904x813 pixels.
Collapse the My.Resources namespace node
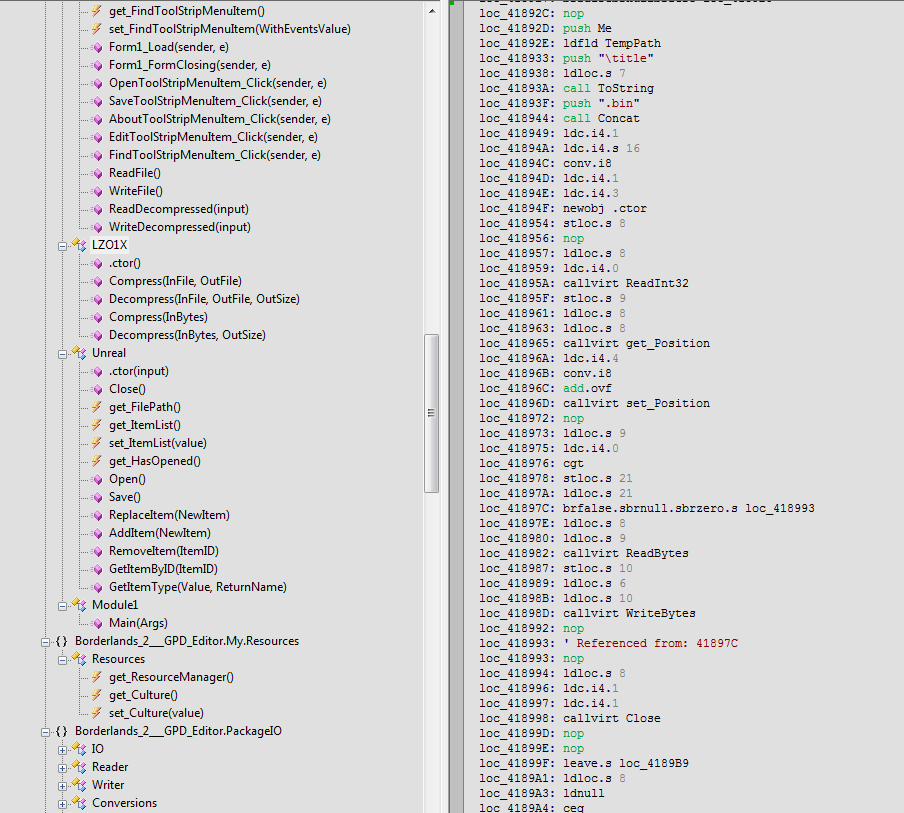pos(46,641)
